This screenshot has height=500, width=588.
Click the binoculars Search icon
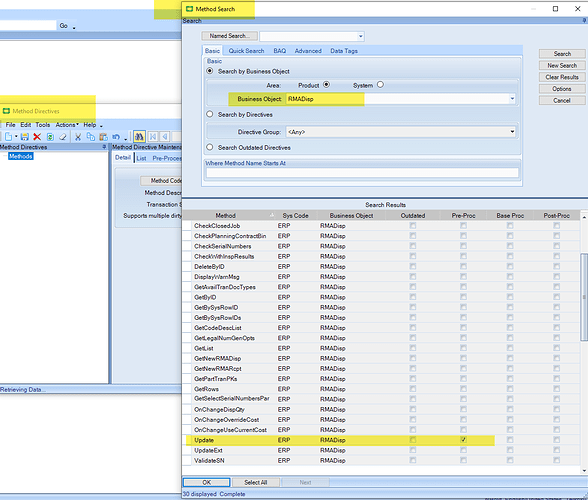(x=139, y=137)
